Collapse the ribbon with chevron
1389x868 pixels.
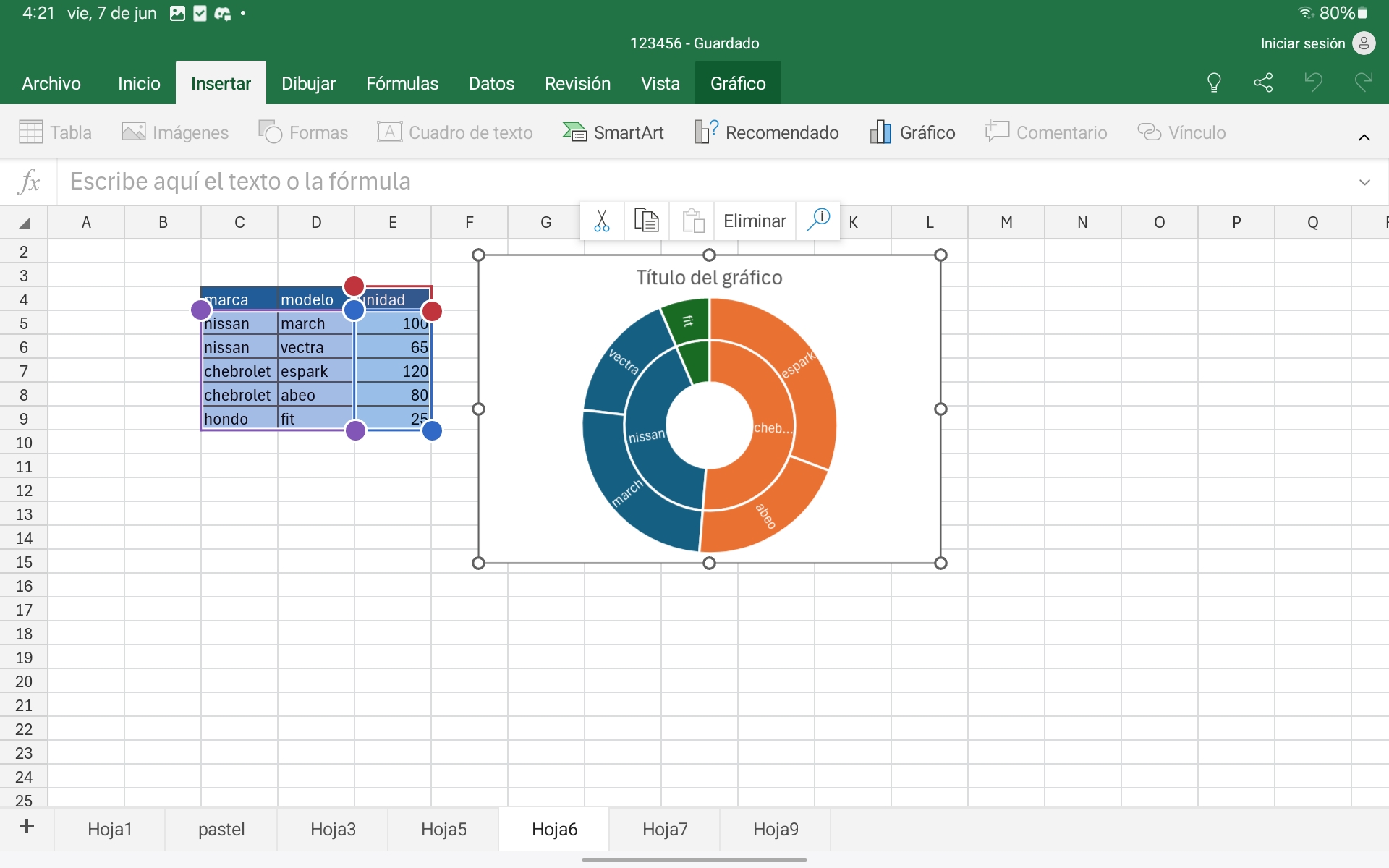point(1364,137)
